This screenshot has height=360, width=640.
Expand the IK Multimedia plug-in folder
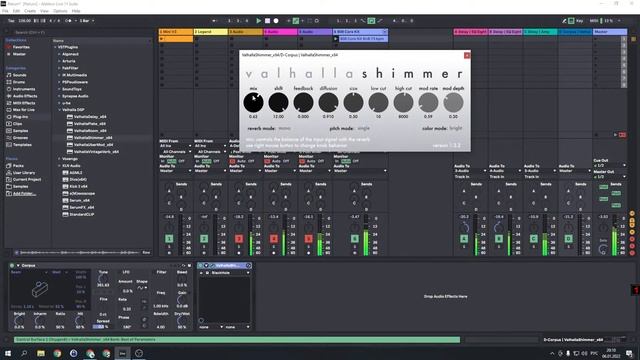pyautogui.click(x=60, y=75)
